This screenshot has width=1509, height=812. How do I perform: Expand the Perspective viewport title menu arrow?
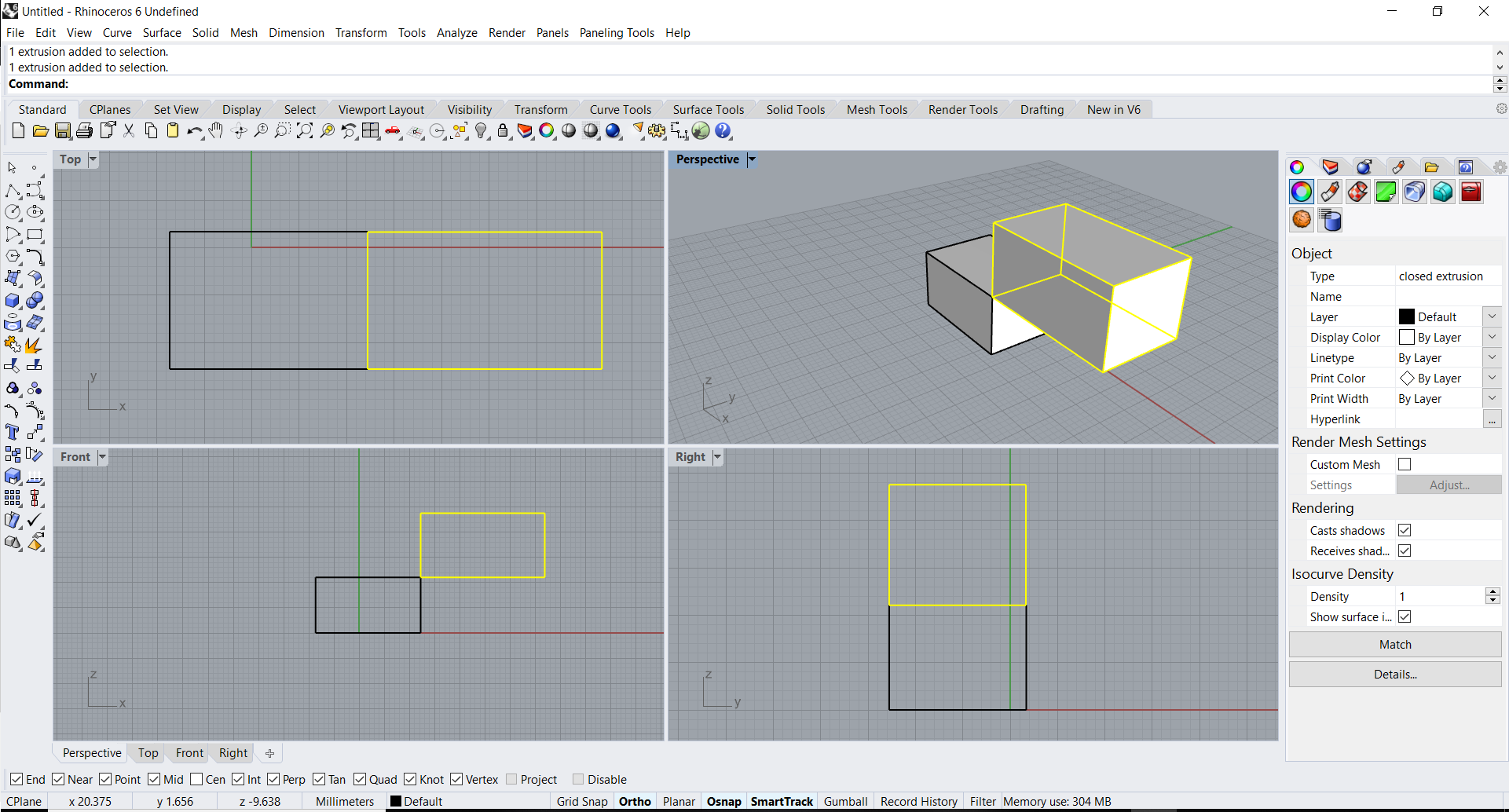pos(752,159)
